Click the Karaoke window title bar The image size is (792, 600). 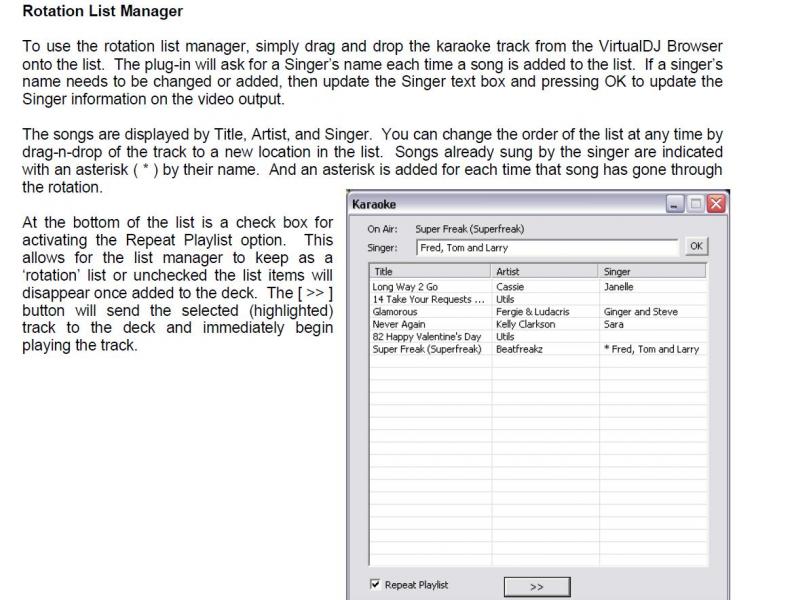click(500, 204)
